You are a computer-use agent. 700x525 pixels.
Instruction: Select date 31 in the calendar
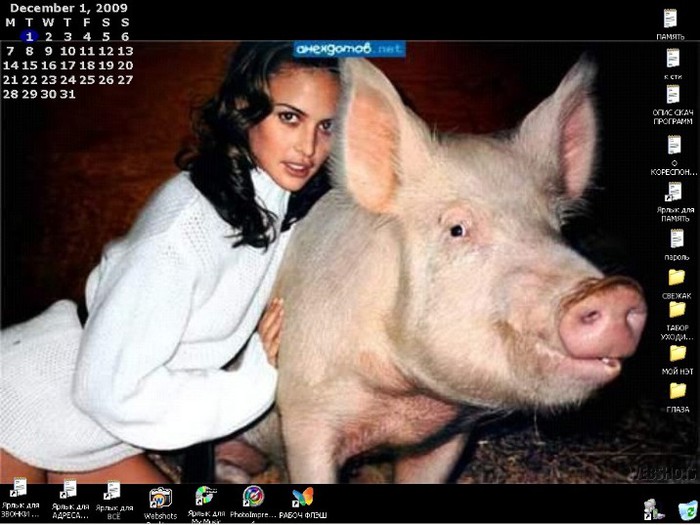pyautogui.click(x=68, y=94)
